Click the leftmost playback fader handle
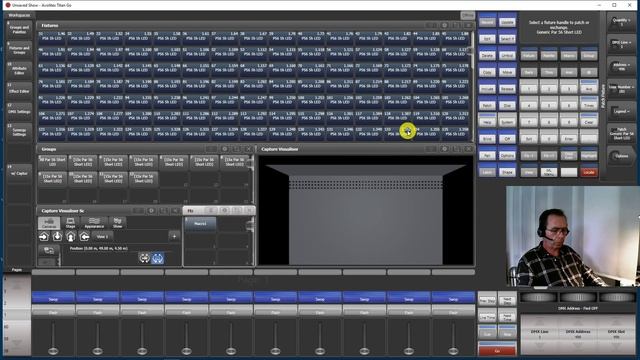The width and height of the screenshot is (640, 360). click(x=53, y=351)
